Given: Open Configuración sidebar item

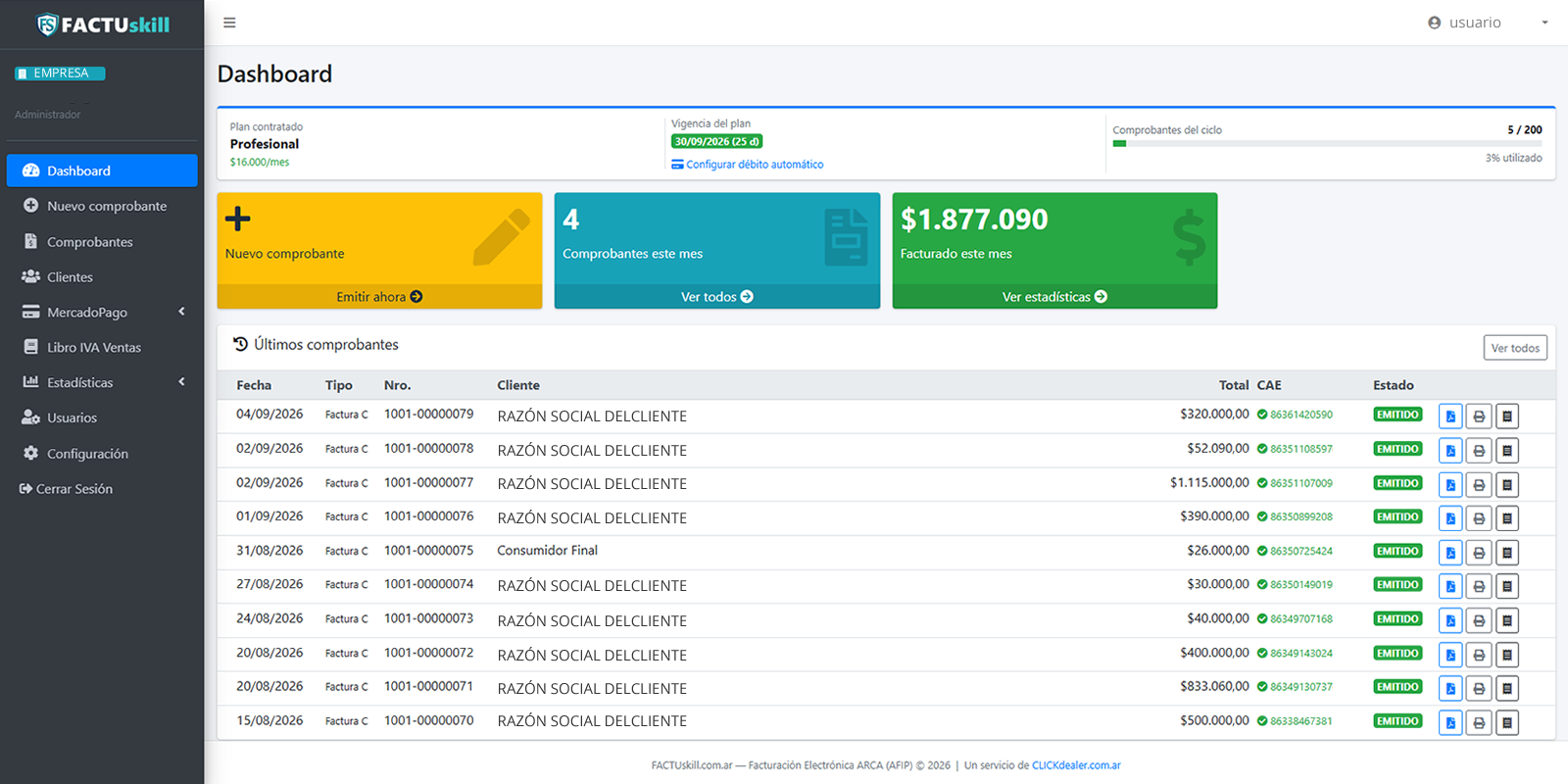Looking at the screenshot, I should [102, 454].
